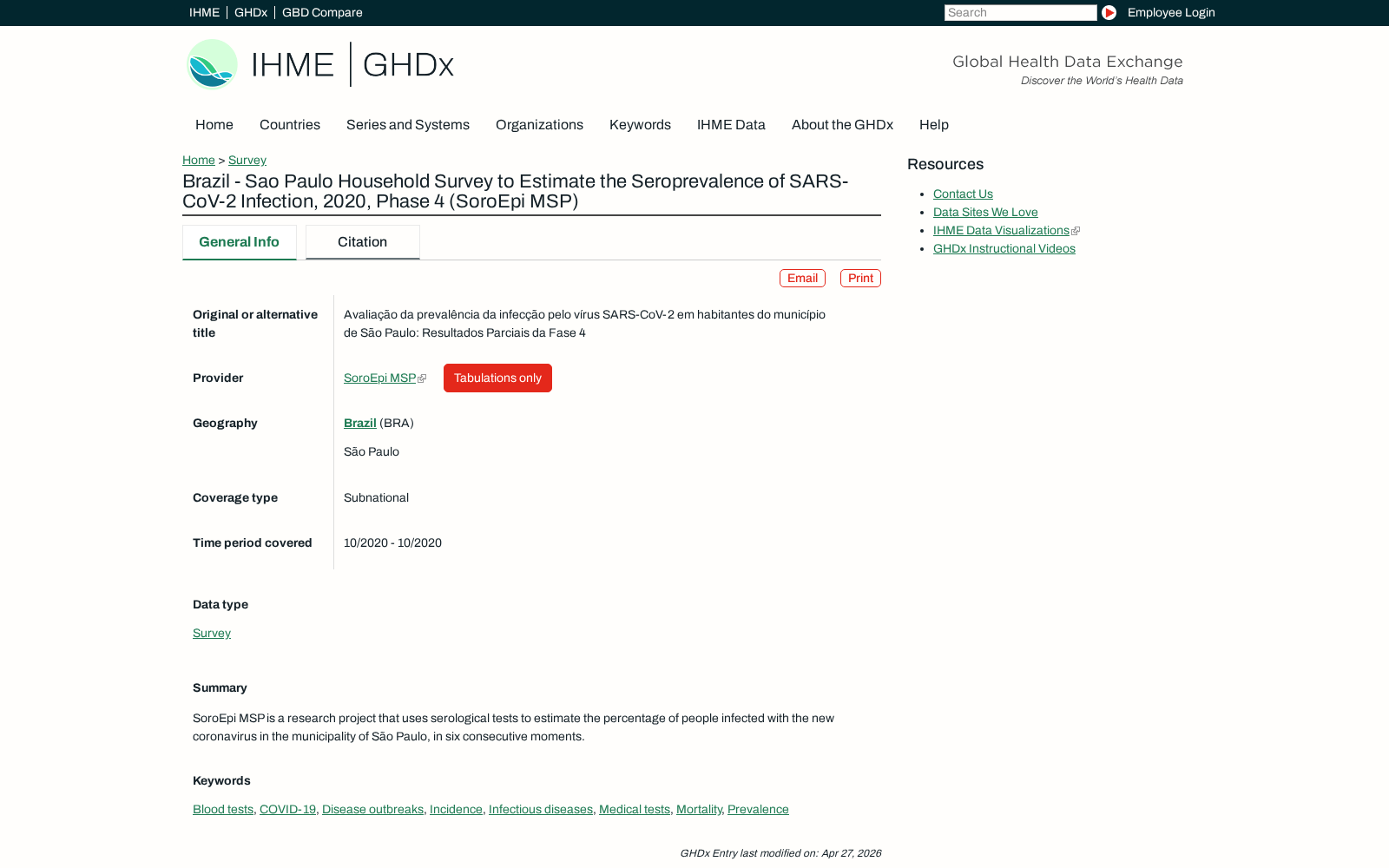Click the Tabulations only red button
The image size is (1389, 868).
coord(497,378)
